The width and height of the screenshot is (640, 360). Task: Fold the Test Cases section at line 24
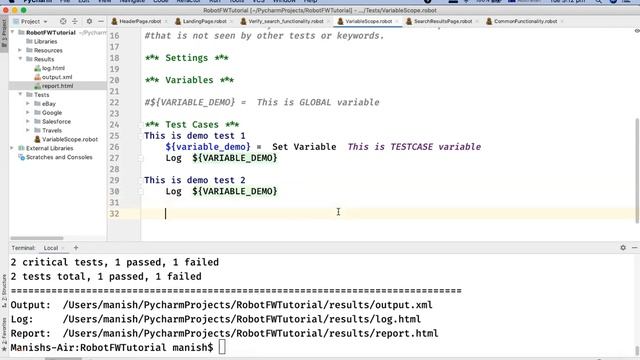point(140,125)
